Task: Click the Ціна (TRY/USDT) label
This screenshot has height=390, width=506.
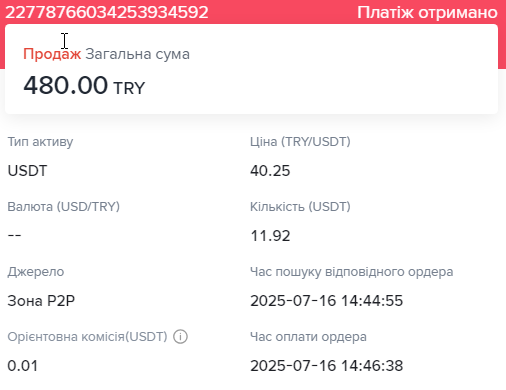Action: (x=300, y=142)
